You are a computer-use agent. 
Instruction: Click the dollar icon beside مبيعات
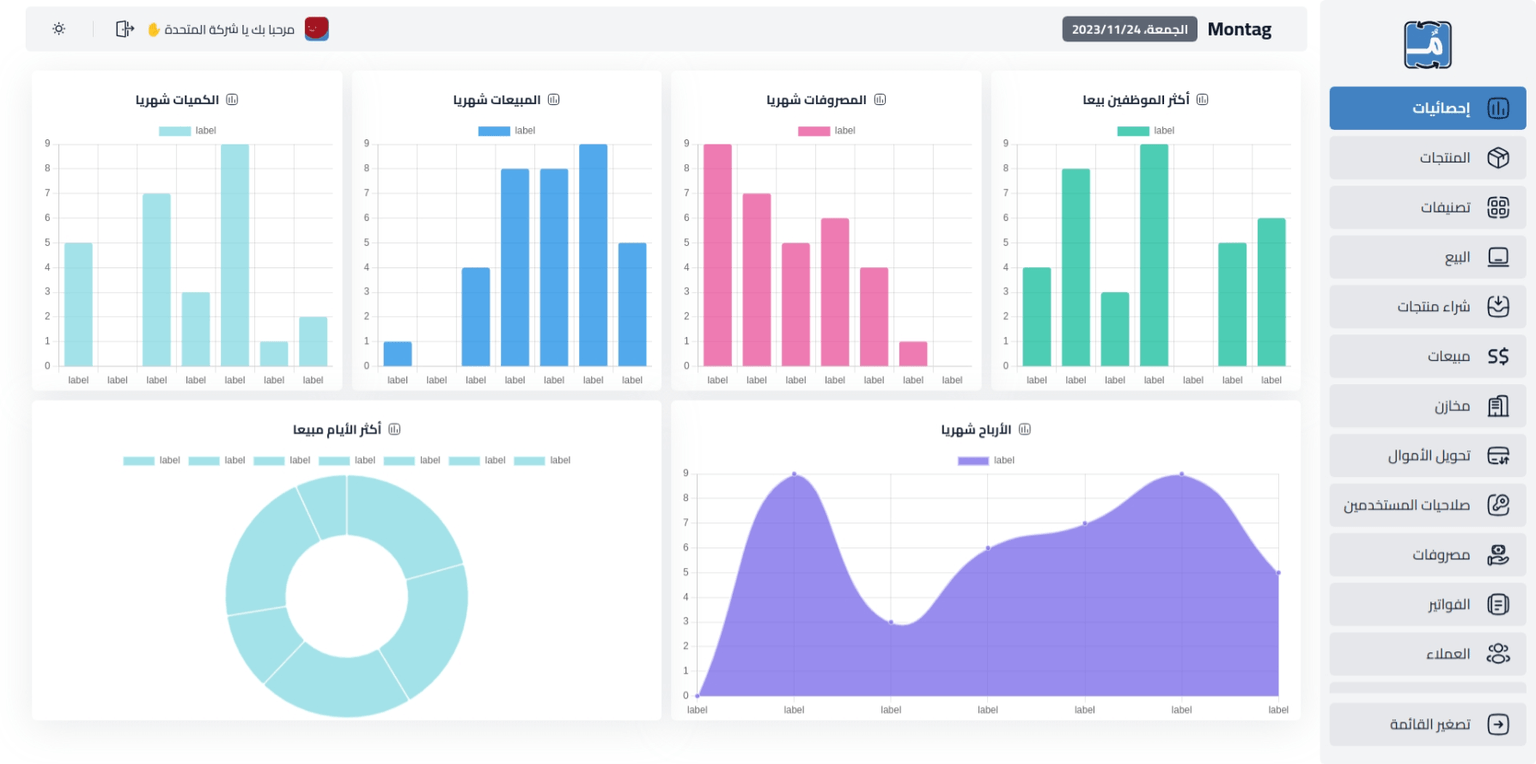click(1498, 356)
